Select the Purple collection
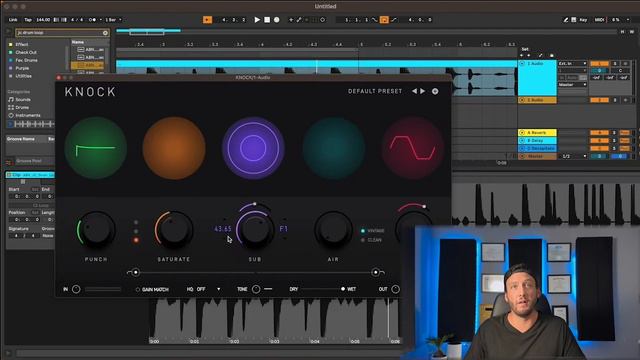640x360 pixels. coord(22,68)
